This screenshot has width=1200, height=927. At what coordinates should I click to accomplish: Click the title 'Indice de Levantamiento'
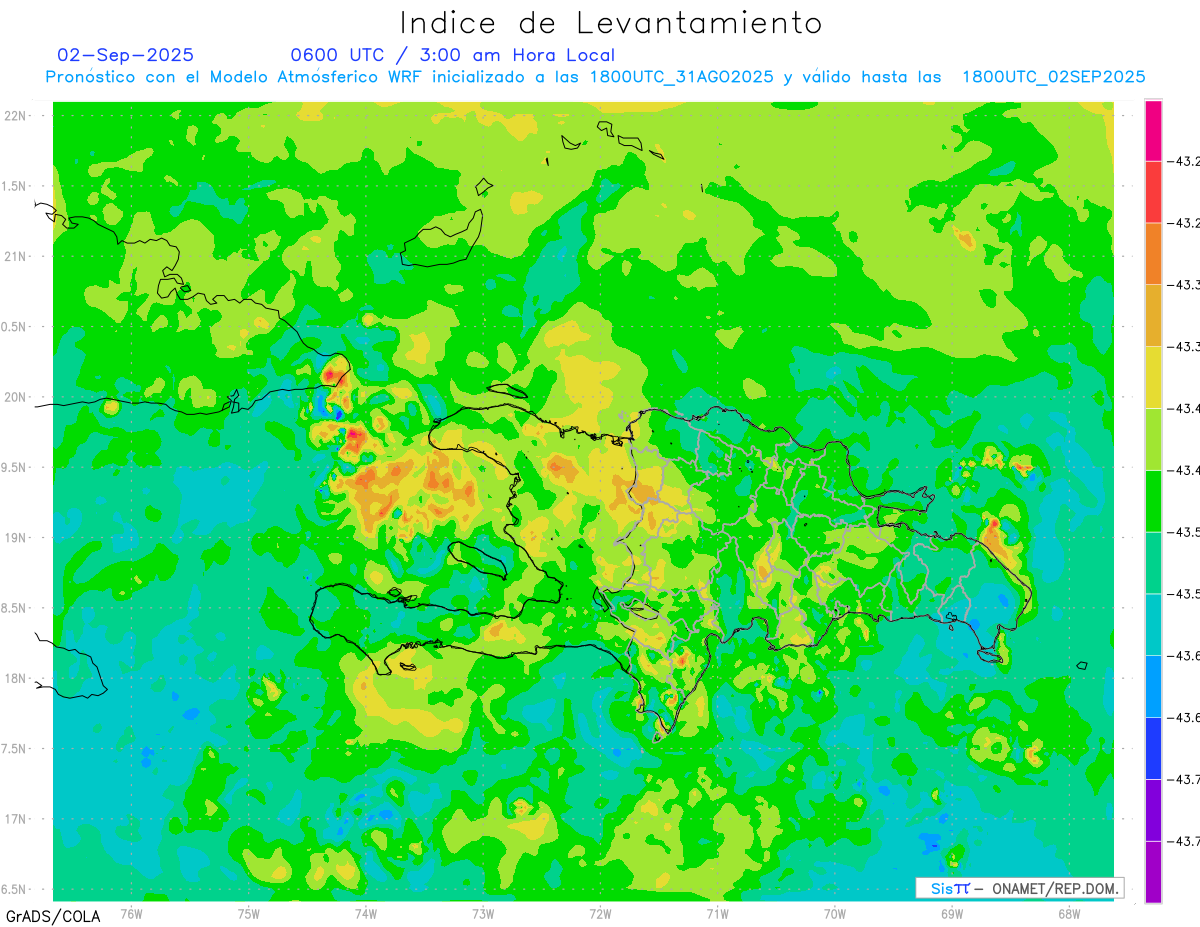tap(611, 23)
